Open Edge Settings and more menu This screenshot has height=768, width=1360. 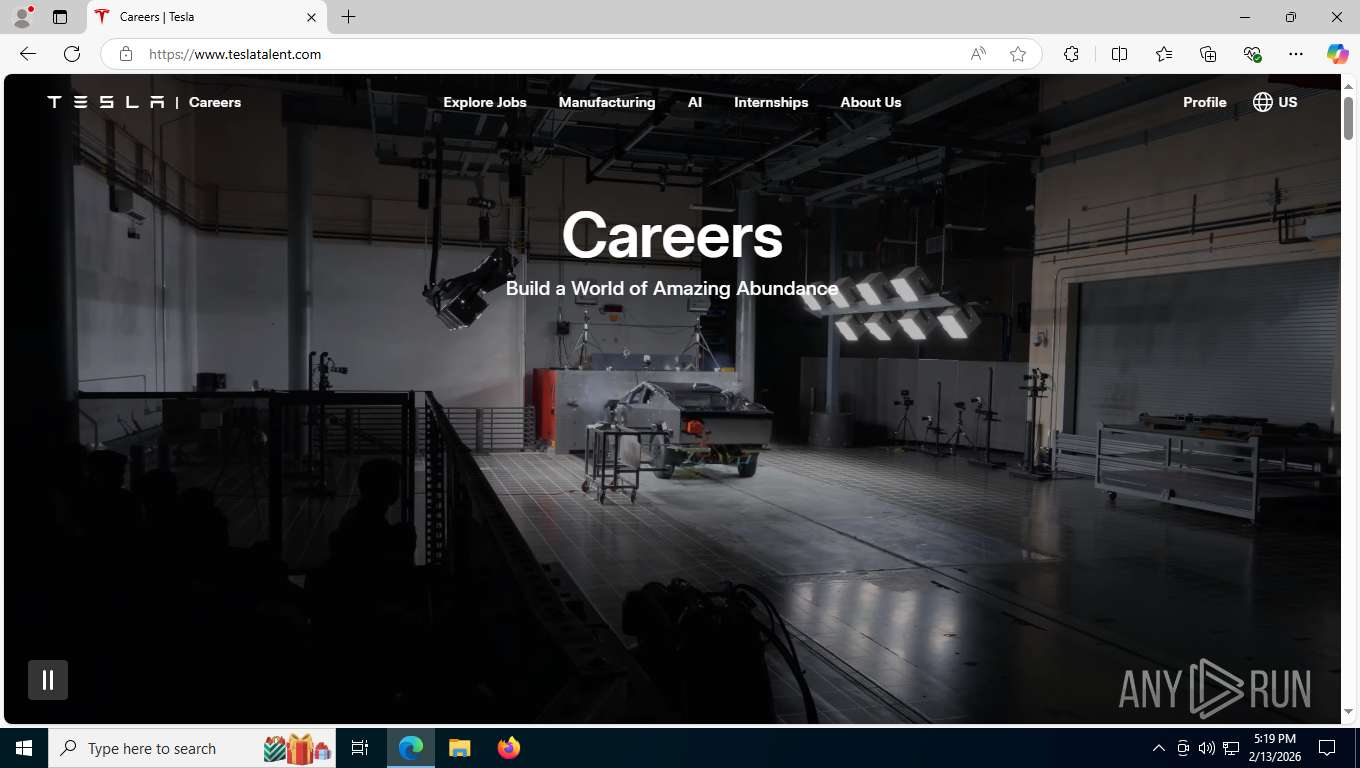[x=1296, y=54]
